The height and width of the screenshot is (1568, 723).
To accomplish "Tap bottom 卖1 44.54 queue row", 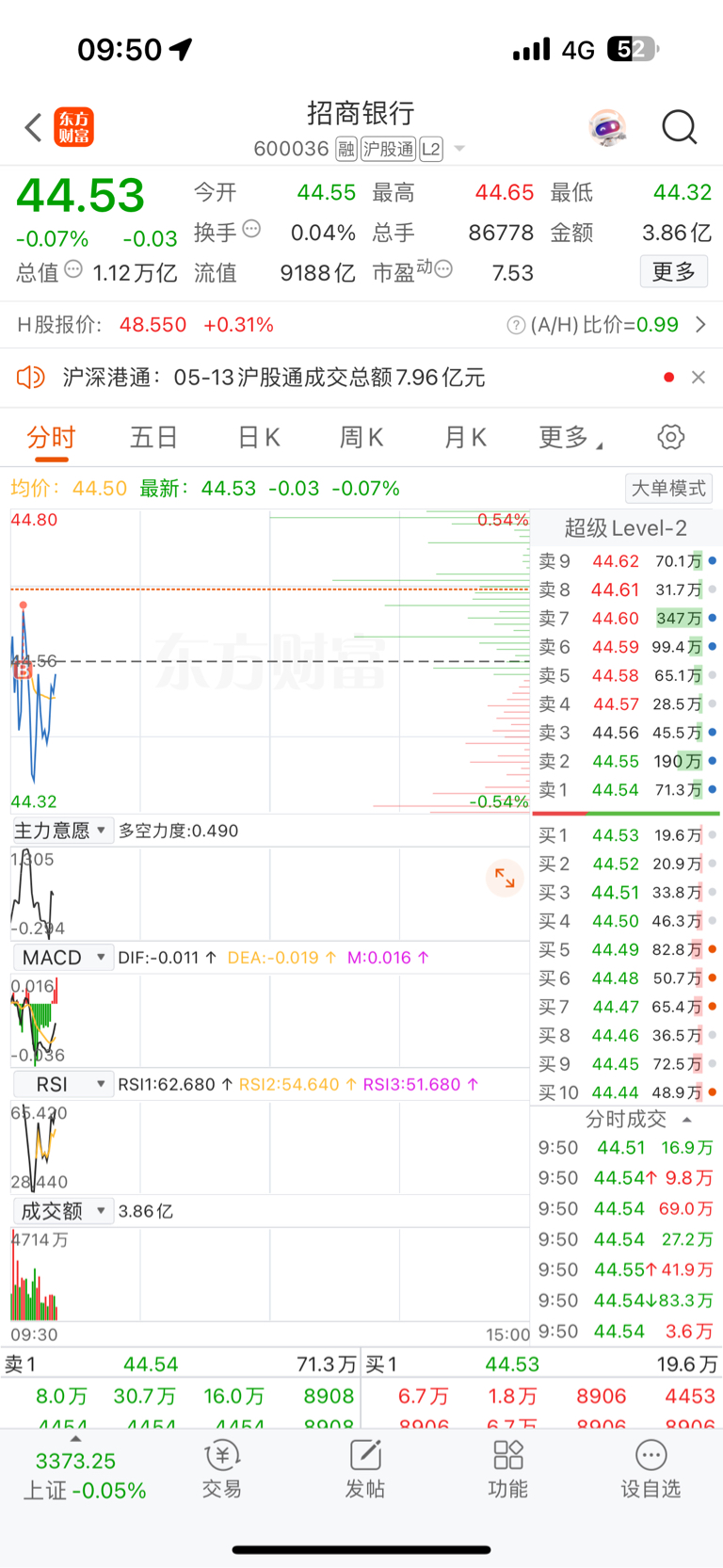I will (181, 1364).
